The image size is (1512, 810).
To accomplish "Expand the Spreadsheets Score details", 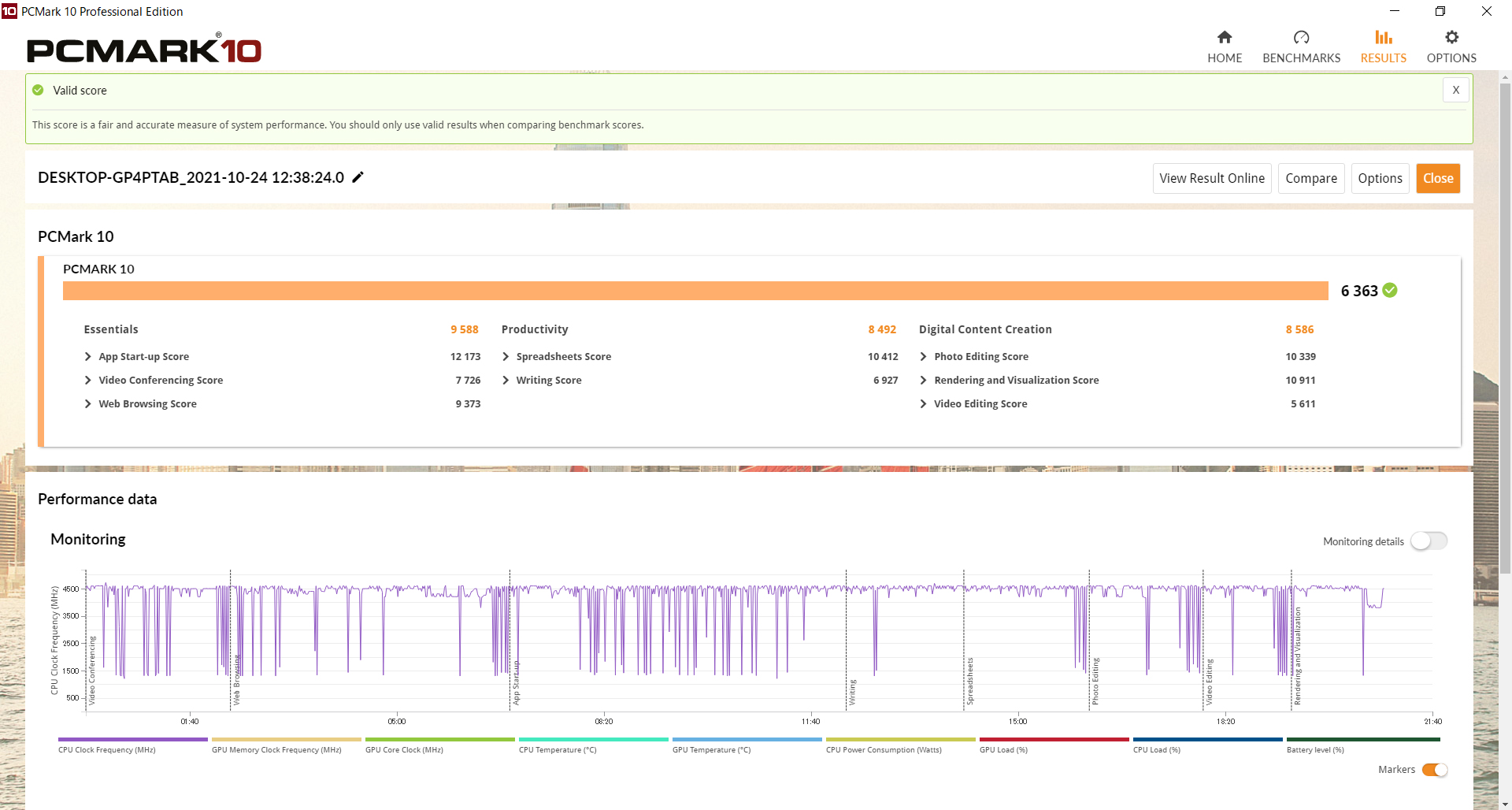I will click(x=506, y=357).
